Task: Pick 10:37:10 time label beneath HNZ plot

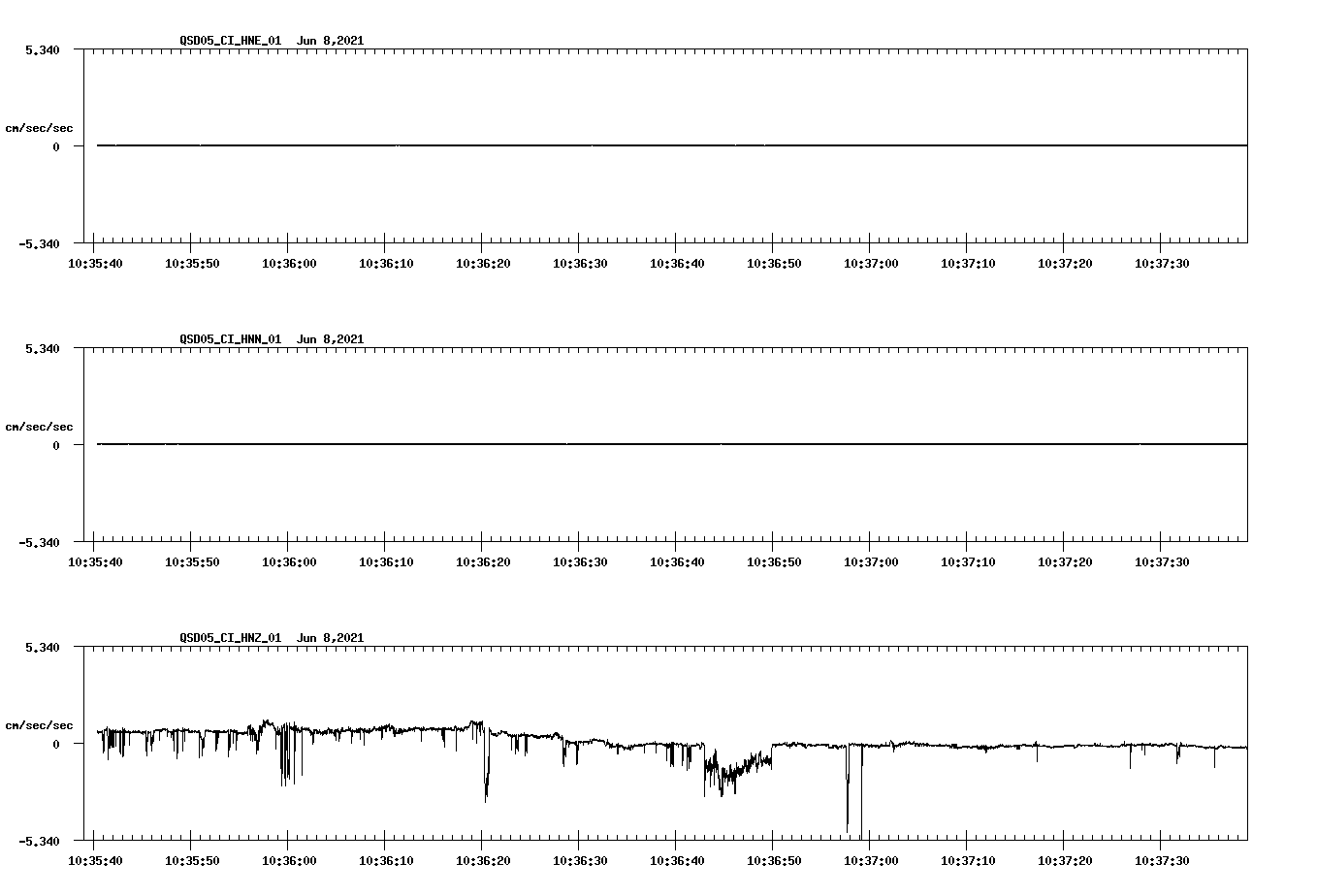Action: click(968, 861)
